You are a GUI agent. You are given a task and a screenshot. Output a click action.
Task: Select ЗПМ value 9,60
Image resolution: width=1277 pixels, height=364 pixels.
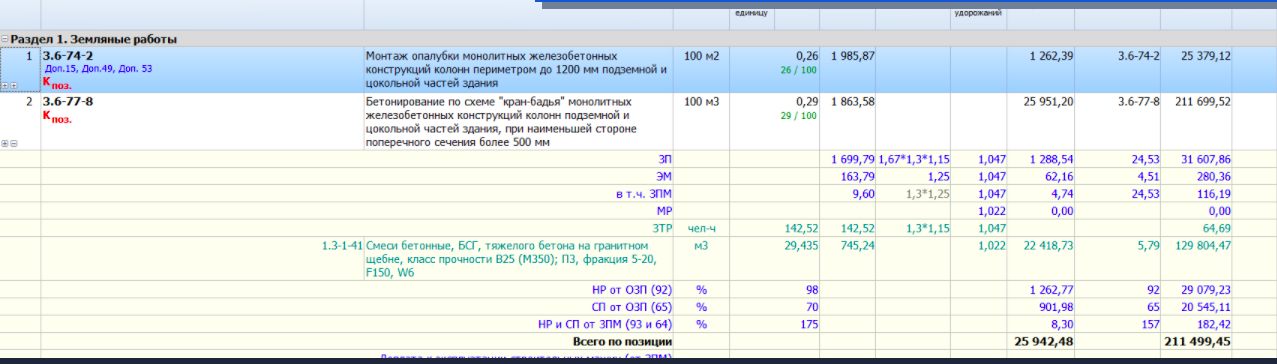(863, 194)
